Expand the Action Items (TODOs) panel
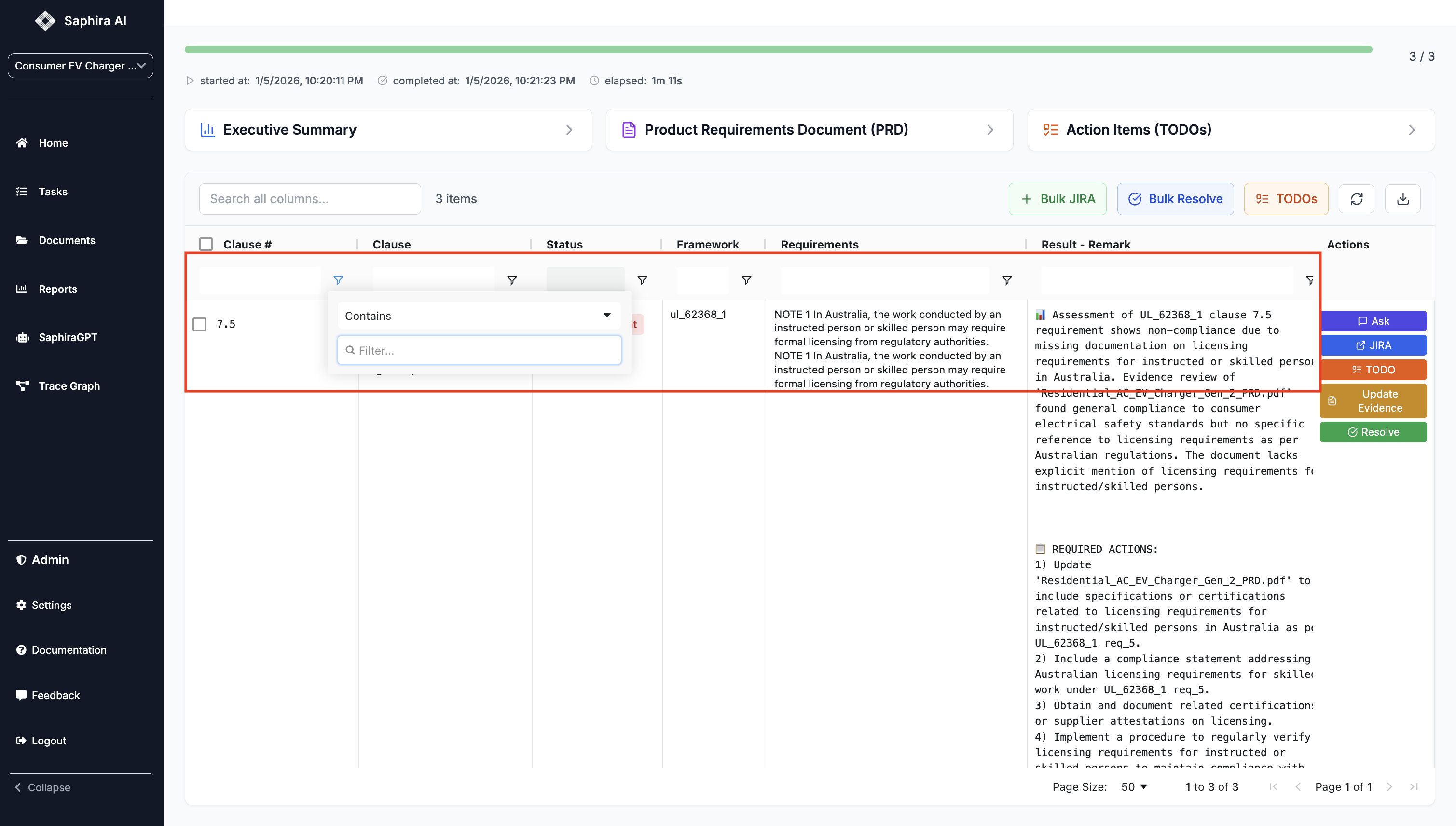Viewport: 1456px width, 826px height. [x=1230, y=129]
